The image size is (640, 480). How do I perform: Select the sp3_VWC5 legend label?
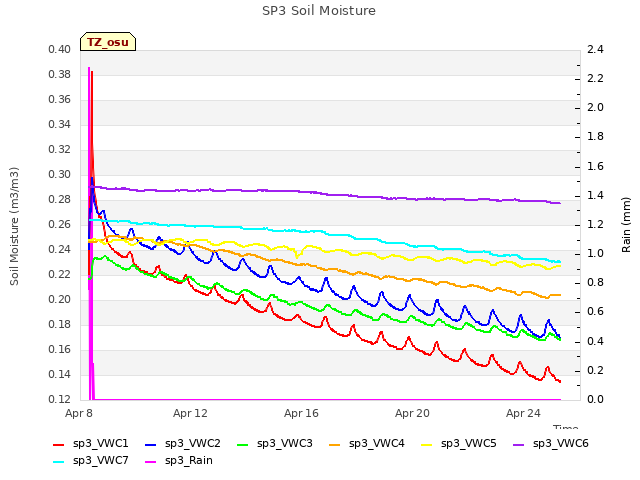click(x=468, y=443)
